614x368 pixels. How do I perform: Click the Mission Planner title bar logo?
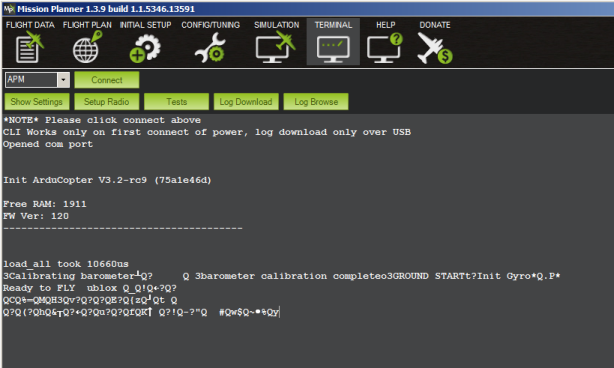(9, 9)
